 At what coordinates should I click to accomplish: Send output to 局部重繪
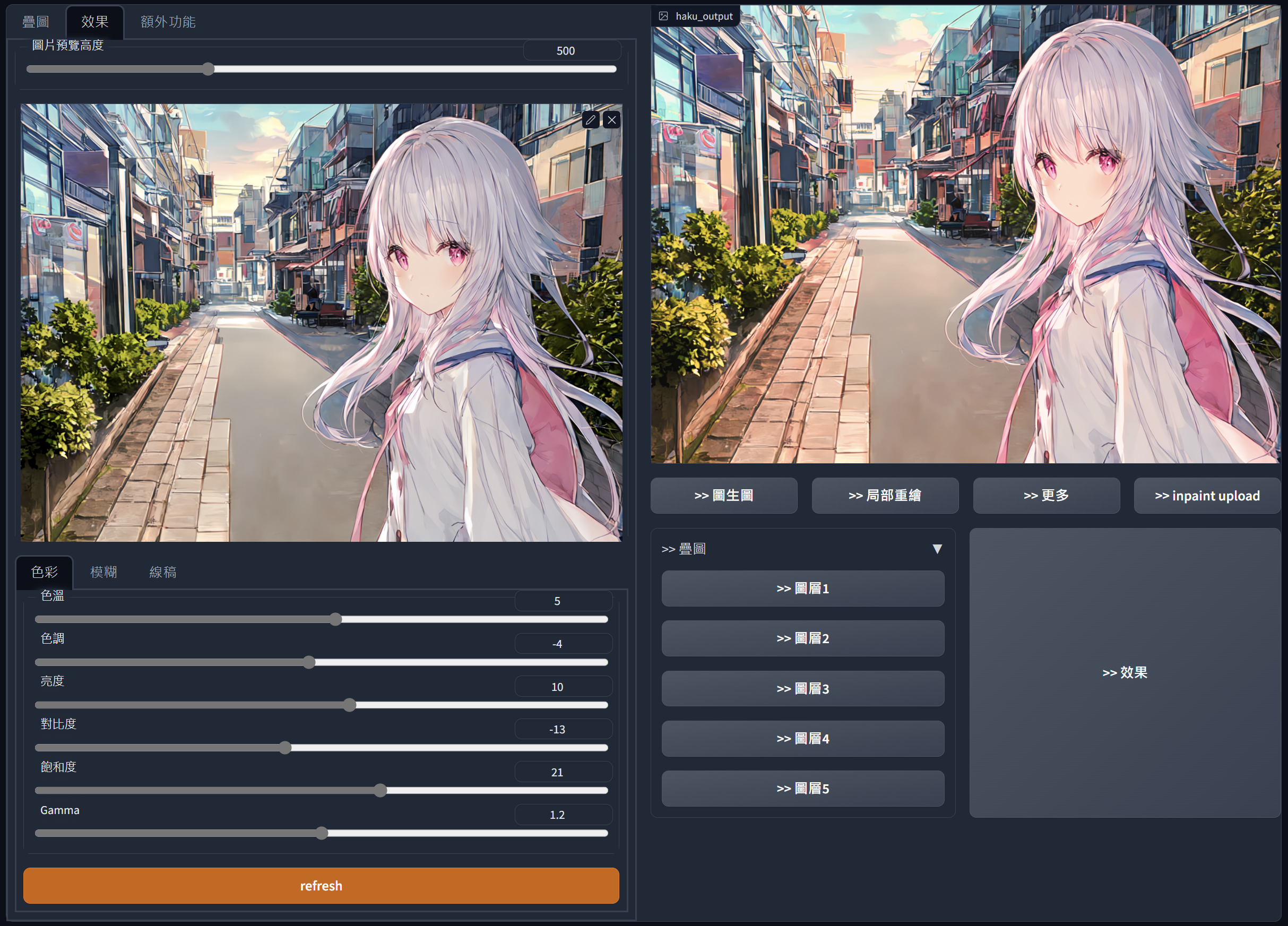(x=884, y=495)
